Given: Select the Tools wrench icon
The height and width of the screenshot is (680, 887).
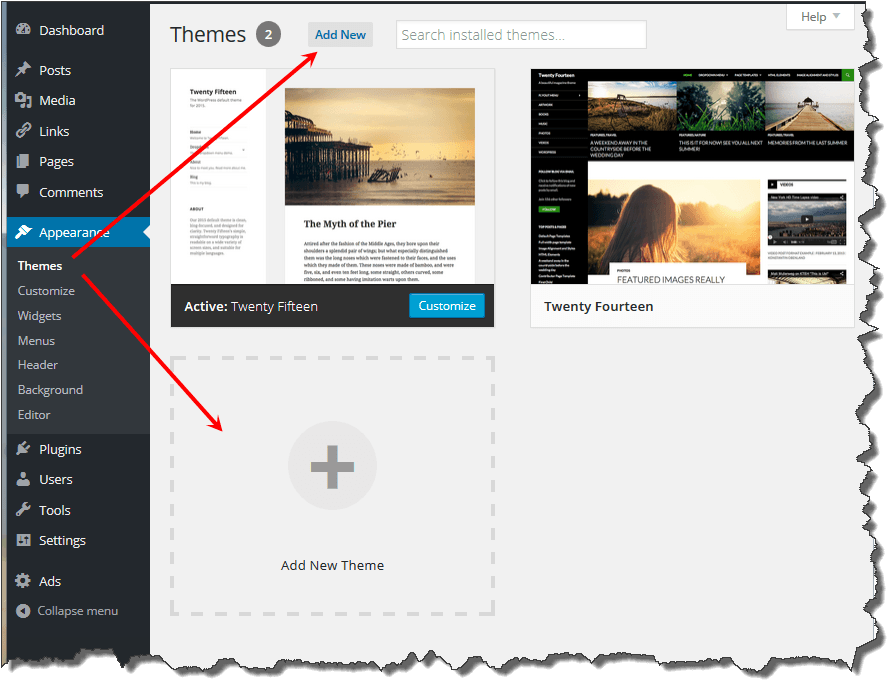Looking at the screenshot, I should pyautogui.click(x=22, y=509).
